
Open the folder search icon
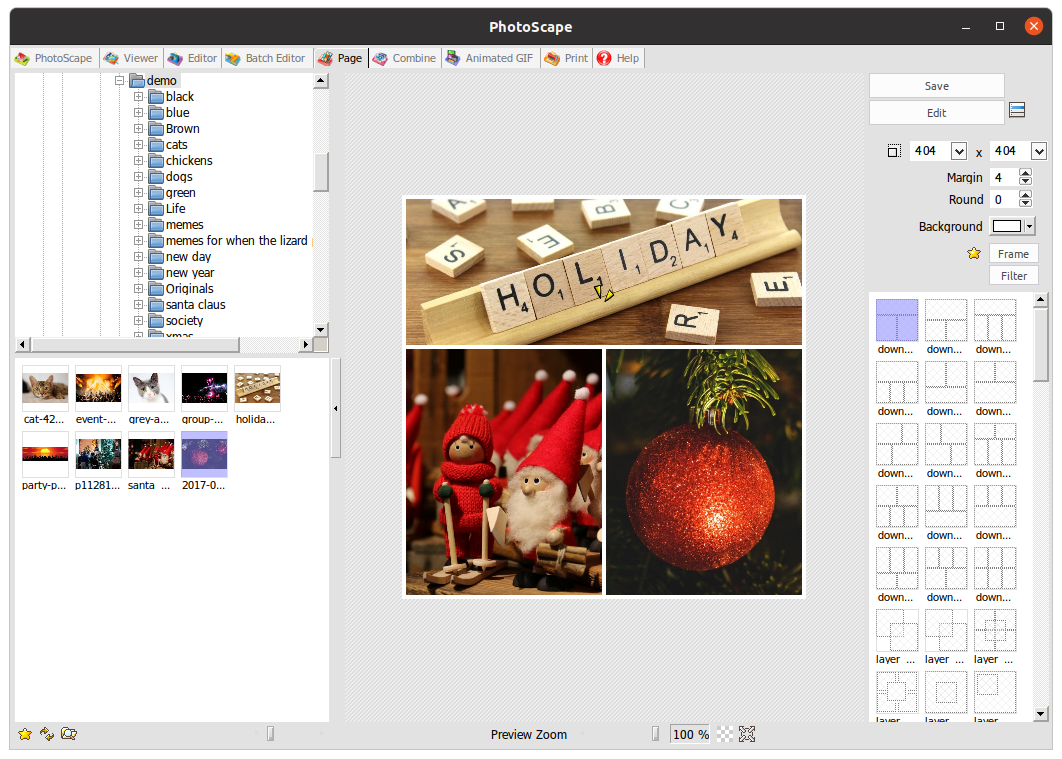pos(68,733)
